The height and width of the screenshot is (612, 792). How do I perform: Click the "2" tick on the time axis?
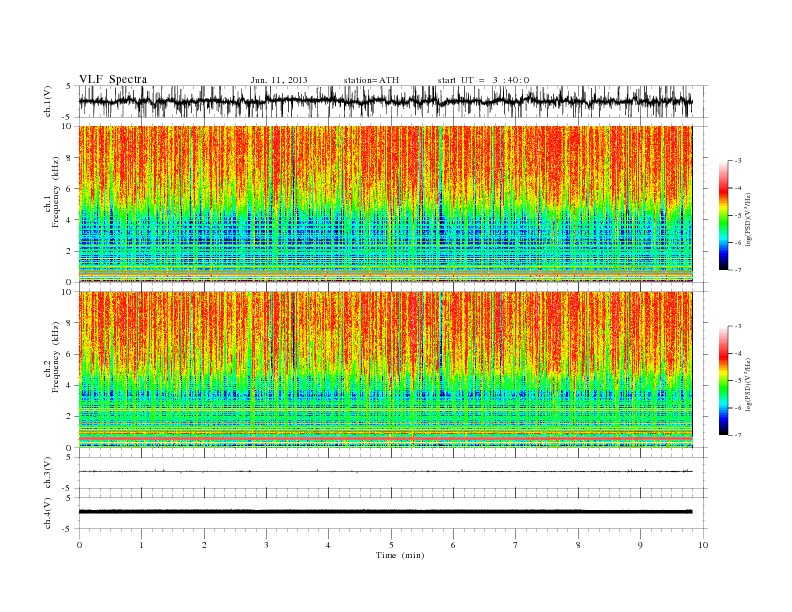tap(204, 545)
